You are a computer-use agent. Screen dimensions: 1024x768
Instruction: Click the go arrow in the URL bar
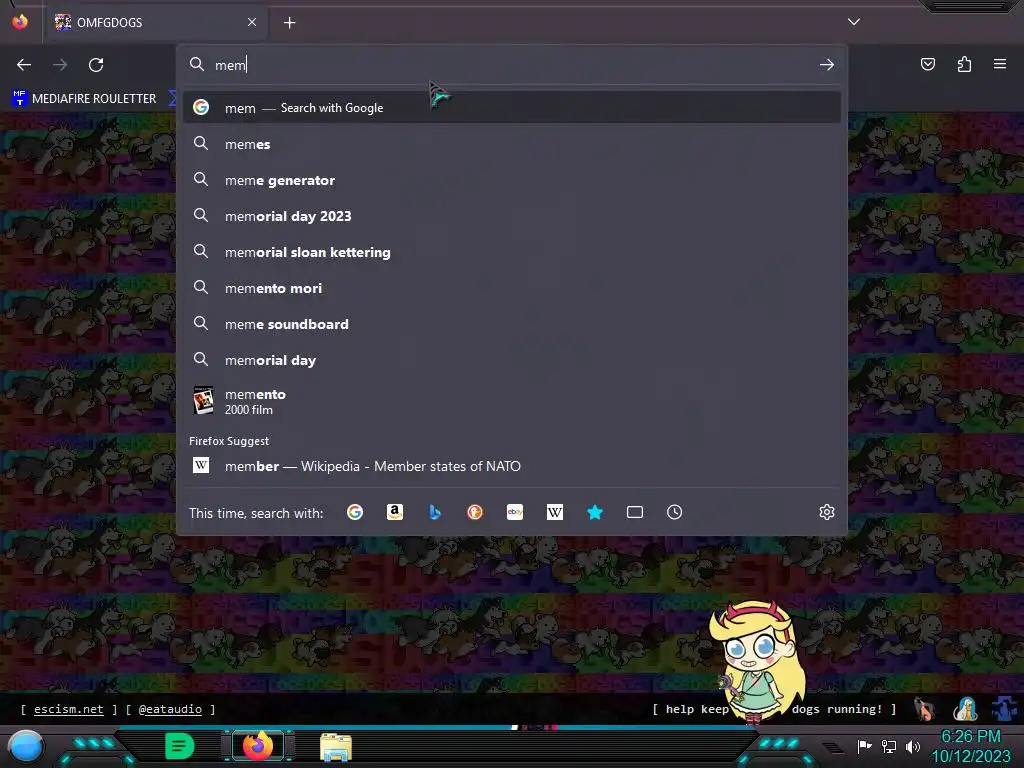(827, 65)
